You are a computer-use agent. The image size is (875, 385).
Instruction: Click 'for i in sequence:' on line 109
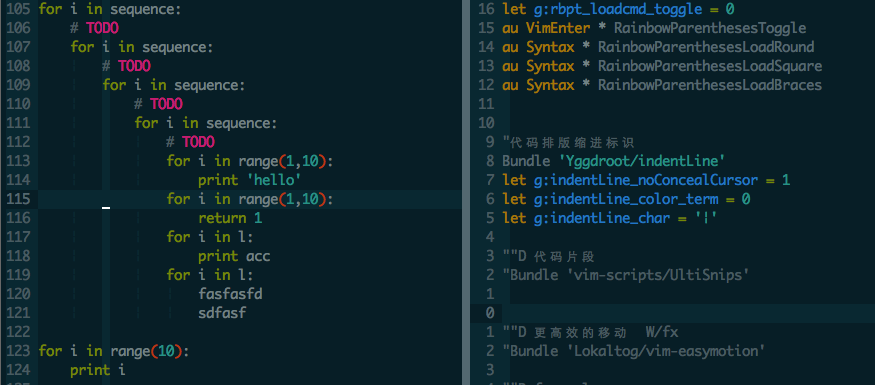[174, 85]
